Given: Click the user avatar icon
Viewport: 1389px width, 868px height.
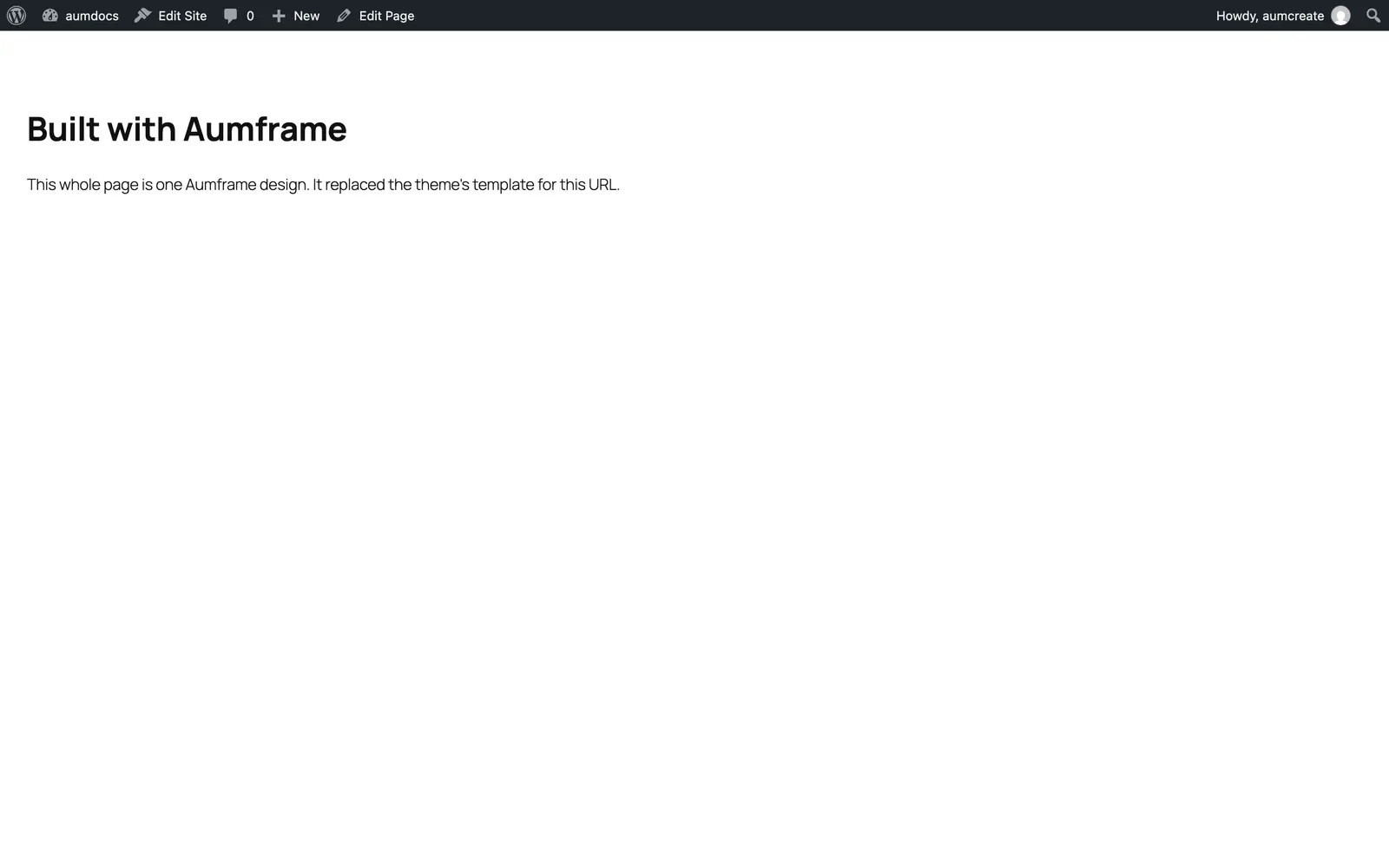Looking at the screenshot, I should pyautogui.click(x=1341, y=16).
